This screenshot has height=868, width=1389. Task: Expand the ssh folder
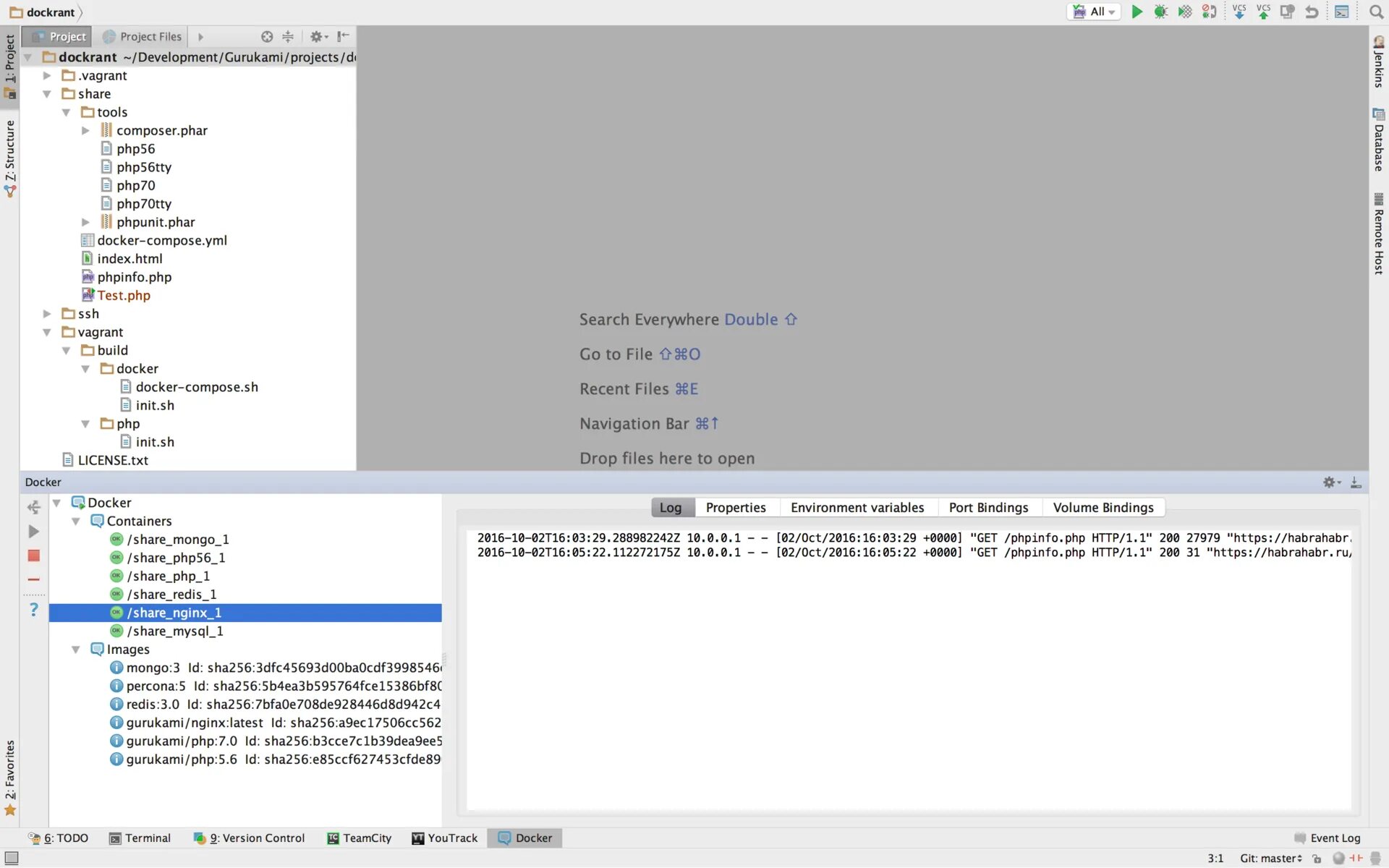click(47, 314)
